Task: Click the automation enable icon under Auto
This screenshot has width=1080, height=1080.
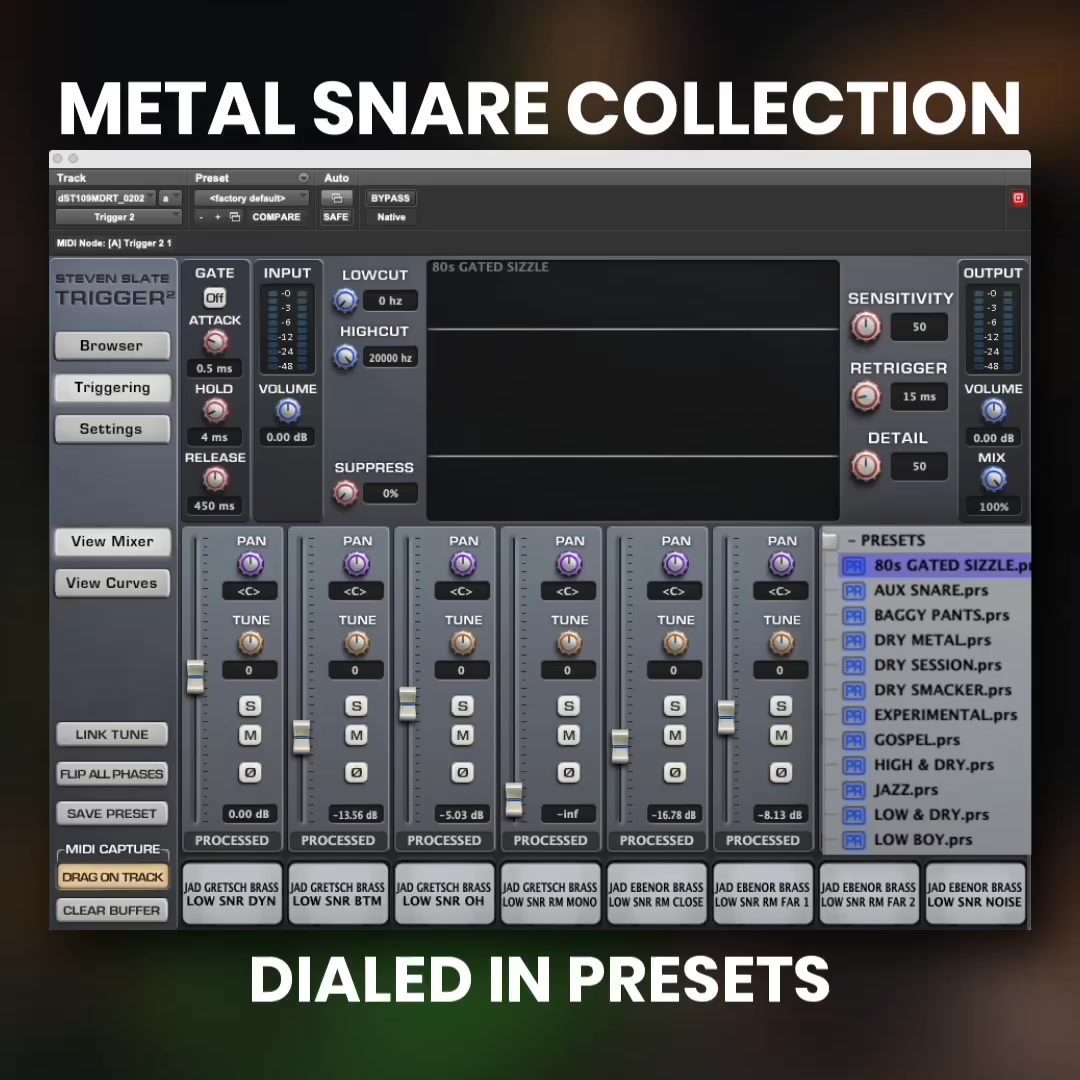Action: click(x=337, y=198)
